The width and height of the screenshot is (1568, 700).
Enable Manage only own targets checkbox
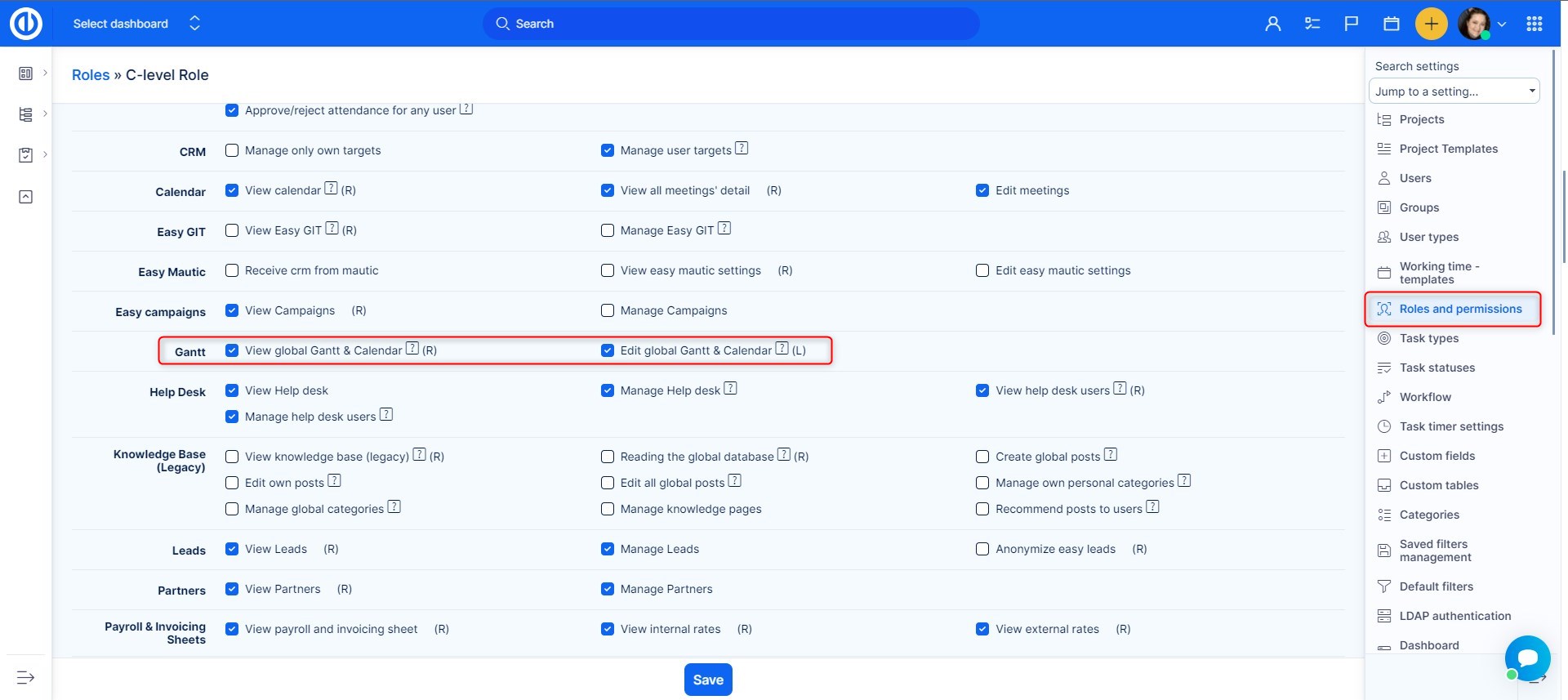pos(232,150)
